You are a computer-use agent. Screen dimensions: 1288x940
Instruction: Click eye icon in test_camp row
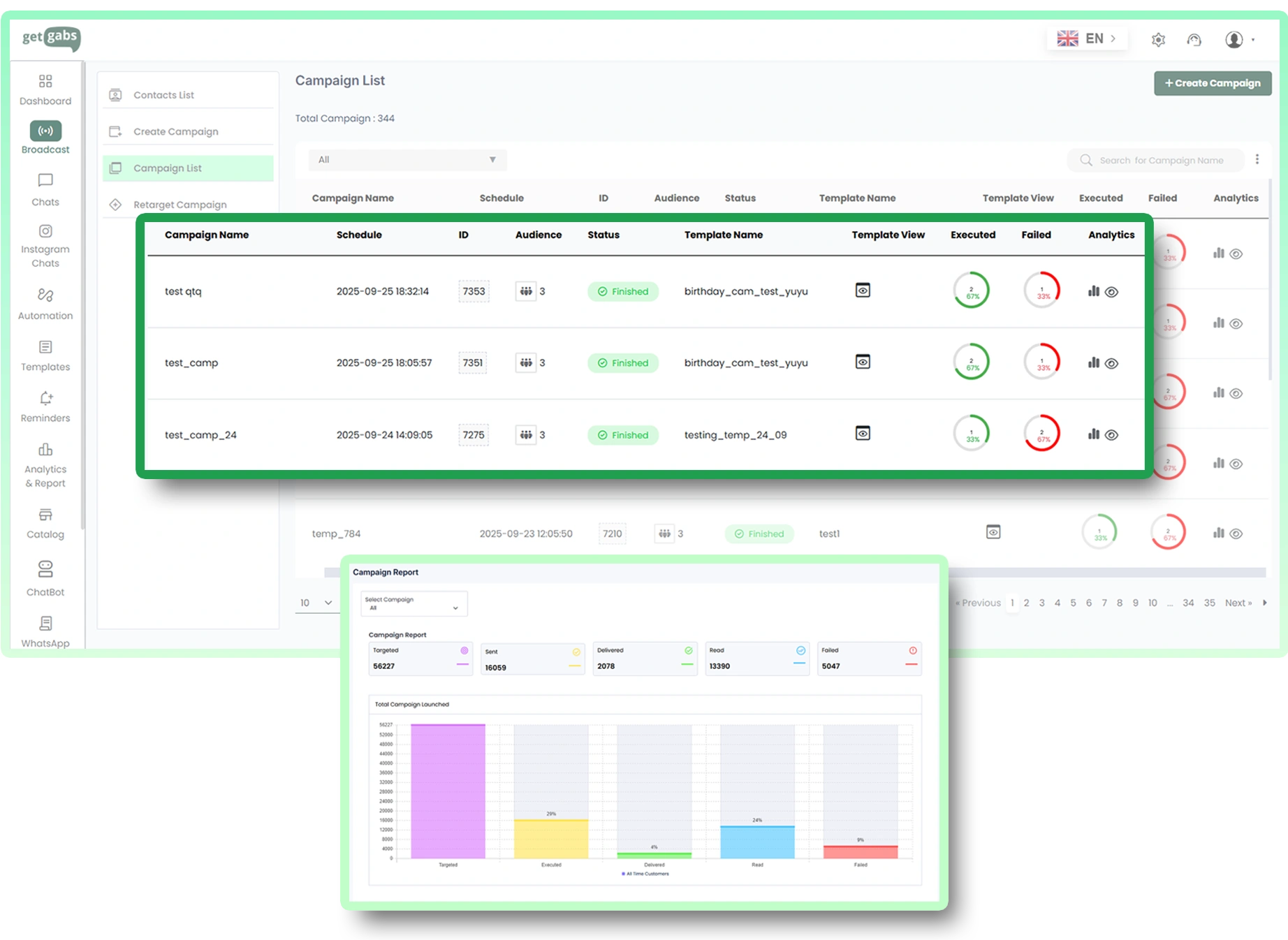click(1111, 363)
